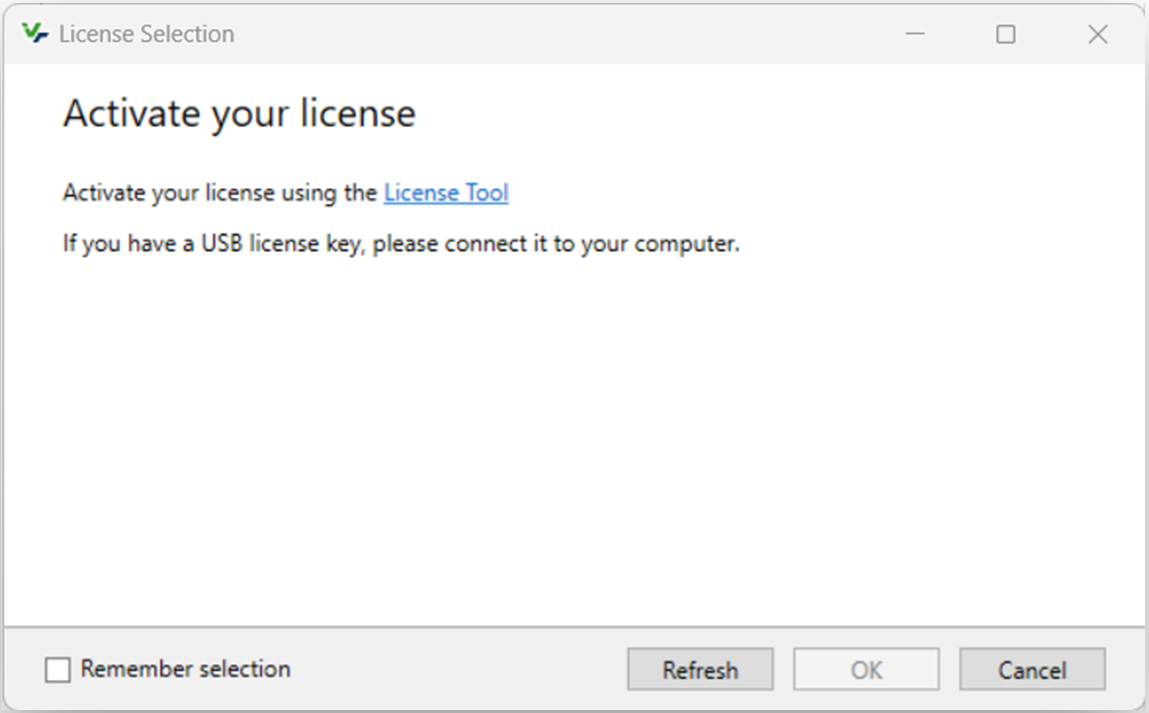1149x713 pixels.
Task: Click the Refresh button near the bottom
Action: point(700,669)
